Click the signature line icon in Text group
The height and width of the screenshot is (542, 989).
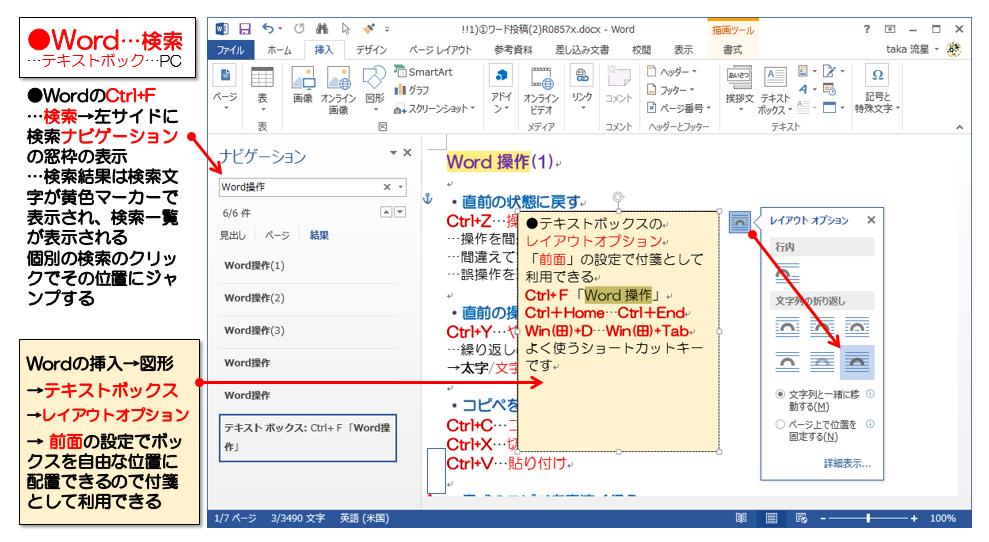[829, 71]
